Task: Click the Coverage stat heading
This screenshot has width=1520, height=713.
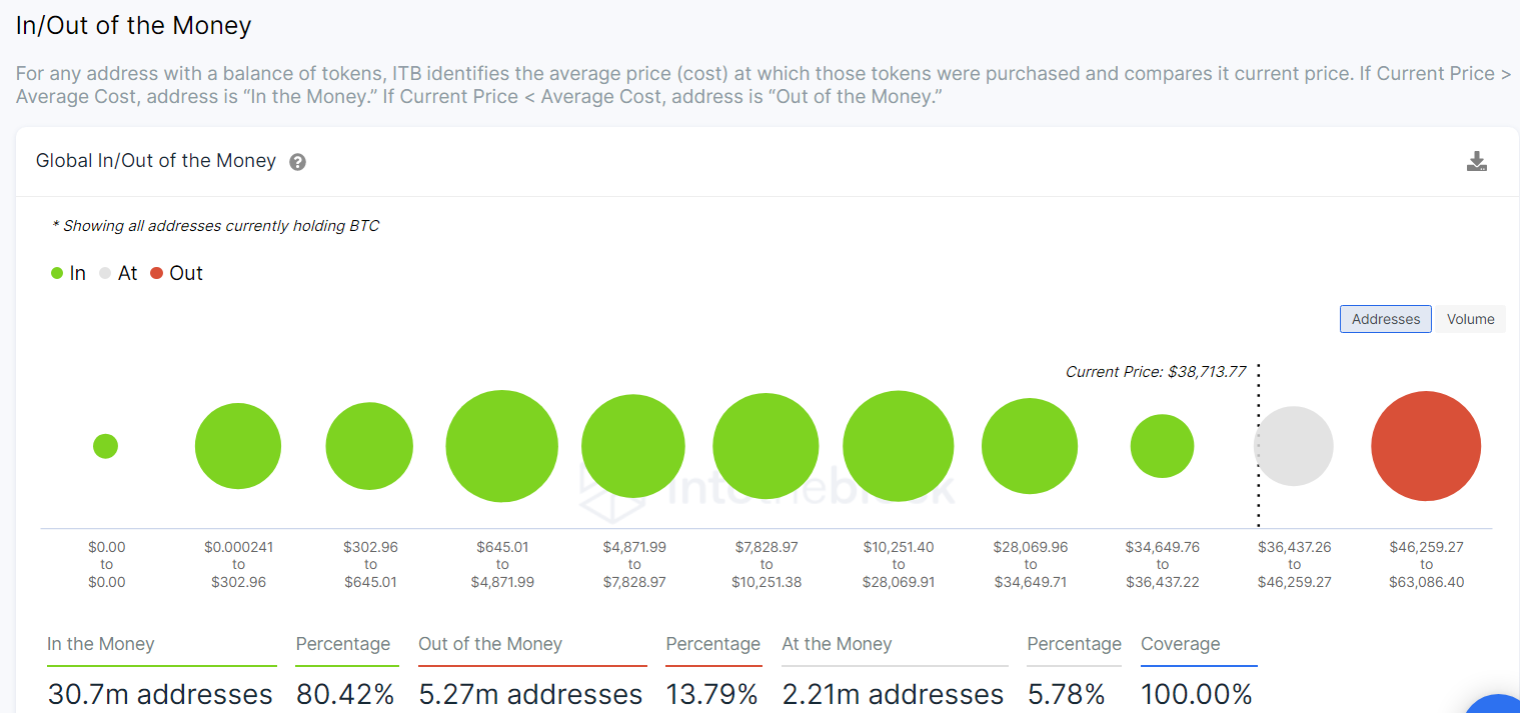Action: pyautogui.click(x=1181, y=644)
